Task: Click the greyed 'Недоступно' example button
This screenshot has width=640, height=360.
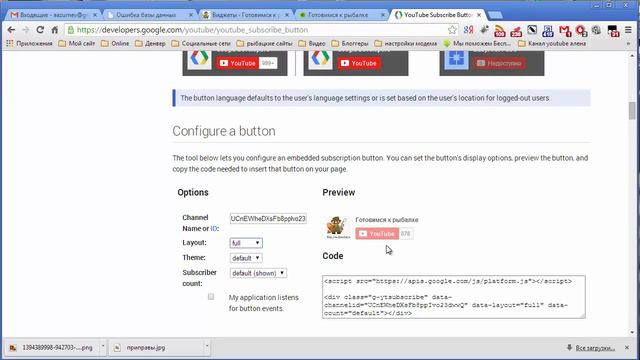Action: 499,63
